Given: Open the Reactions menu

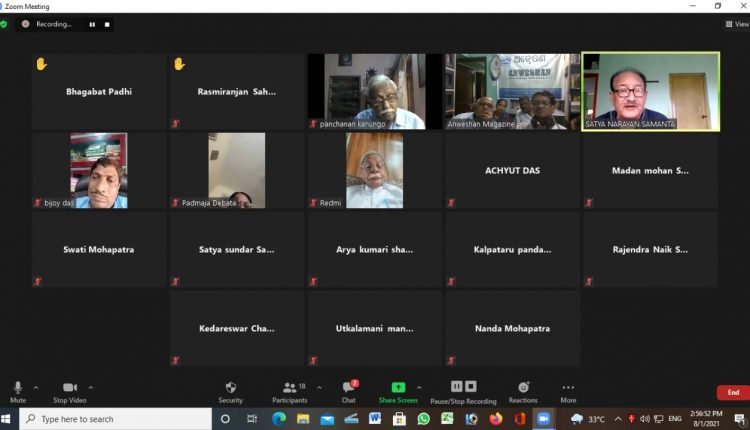Looking at the screenshot, I should point(522,390).
